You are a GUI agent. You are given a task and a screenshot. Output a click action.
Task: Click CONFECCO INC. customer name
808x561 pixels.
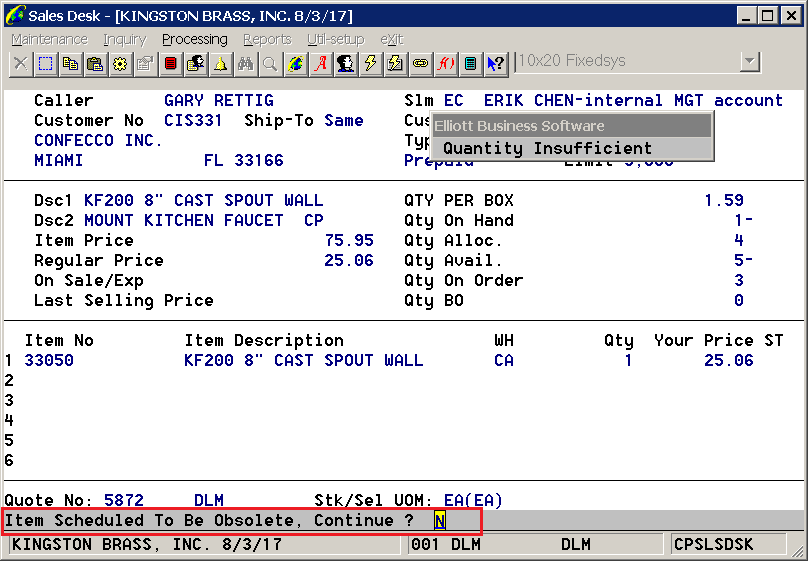pyautogui.click(x=98, y=141)
